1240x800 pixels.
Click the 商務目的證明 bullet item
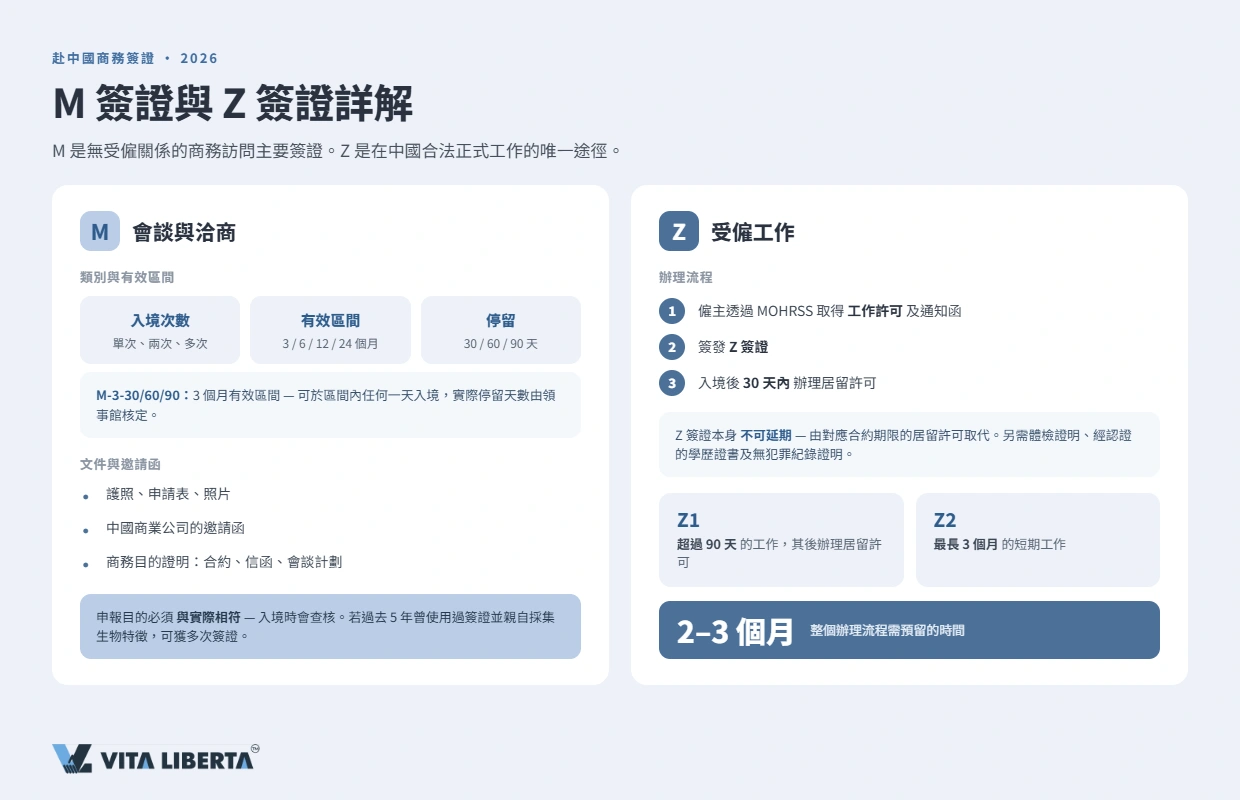tap(224, 562)
